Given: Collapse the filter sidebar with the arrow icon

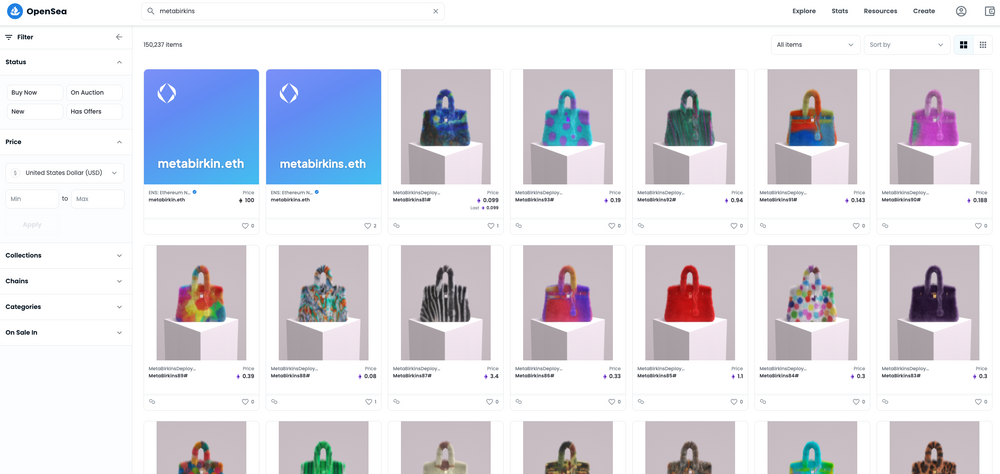Looking at the screenshot, I should click(x=119, y=37).
